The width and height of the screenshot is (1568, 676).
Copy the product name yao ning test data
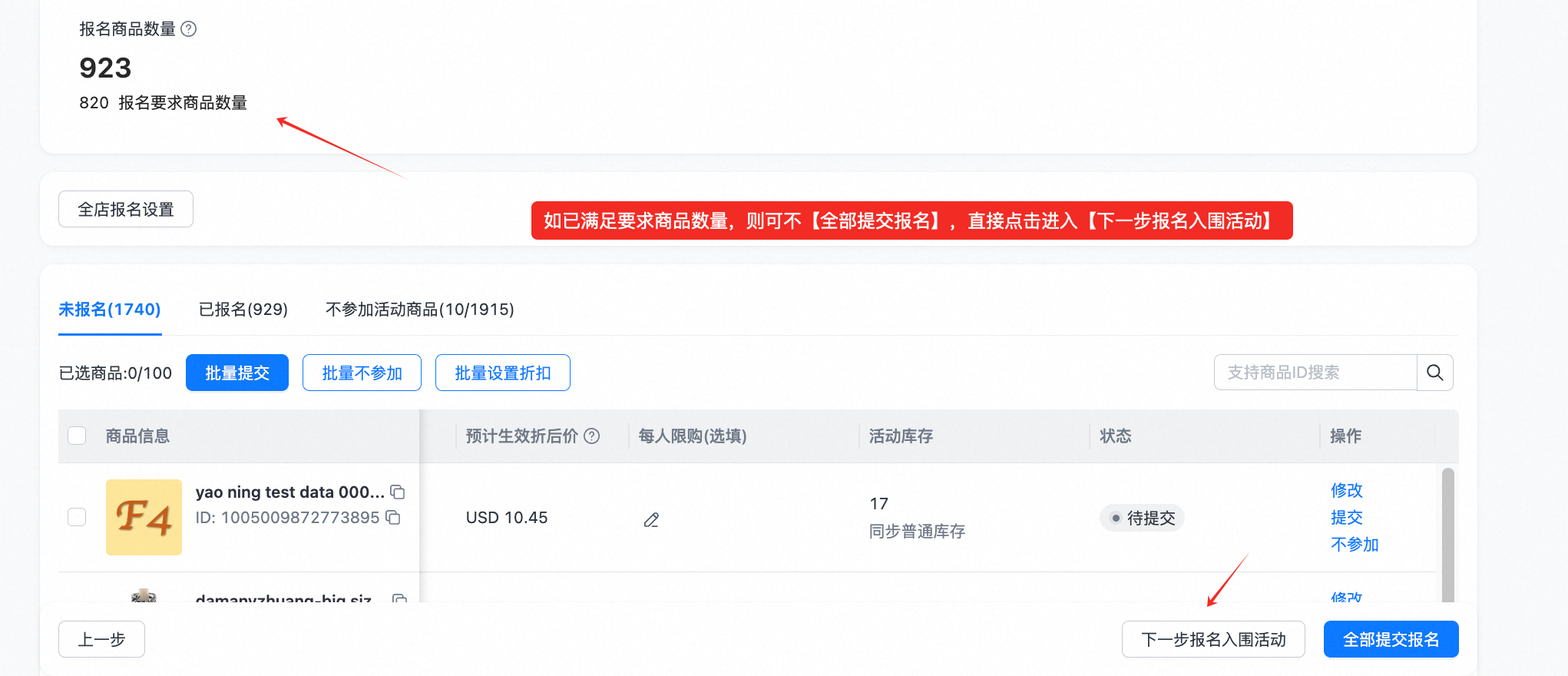pos(399,492)
